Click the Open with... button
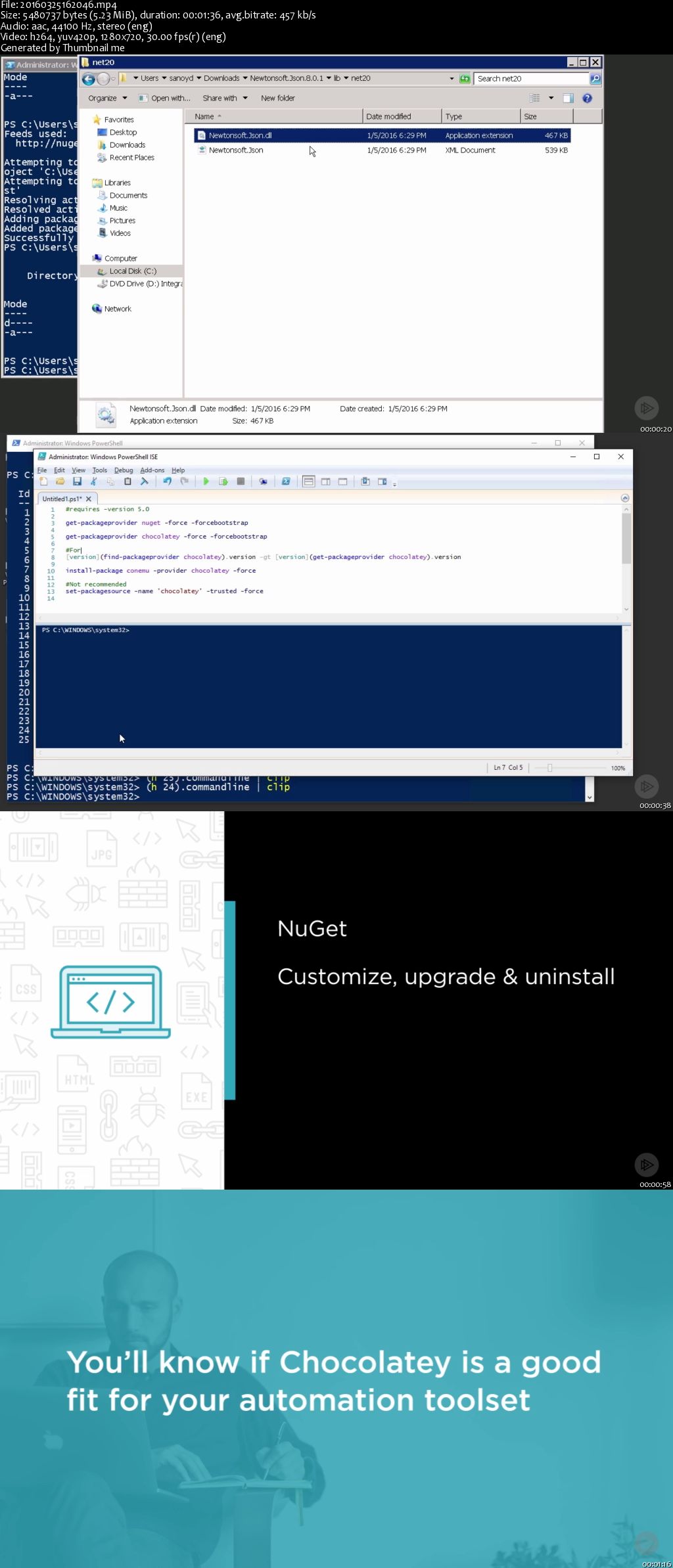This screenshot has width=673, height=1568. [x=164, y=98]
